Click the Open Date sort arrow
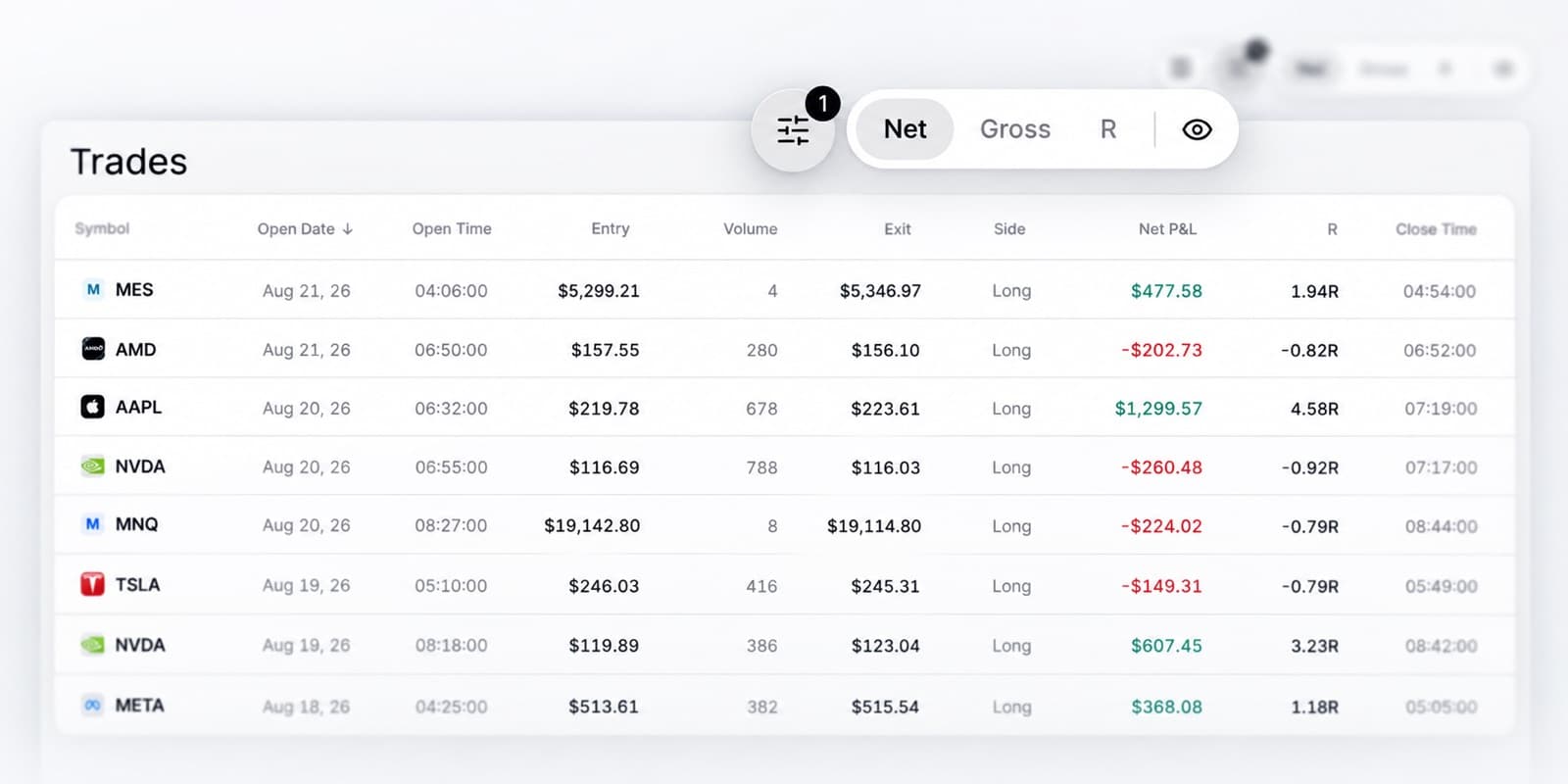This screenshot has height=784, width=1568. tap(347, 229)
